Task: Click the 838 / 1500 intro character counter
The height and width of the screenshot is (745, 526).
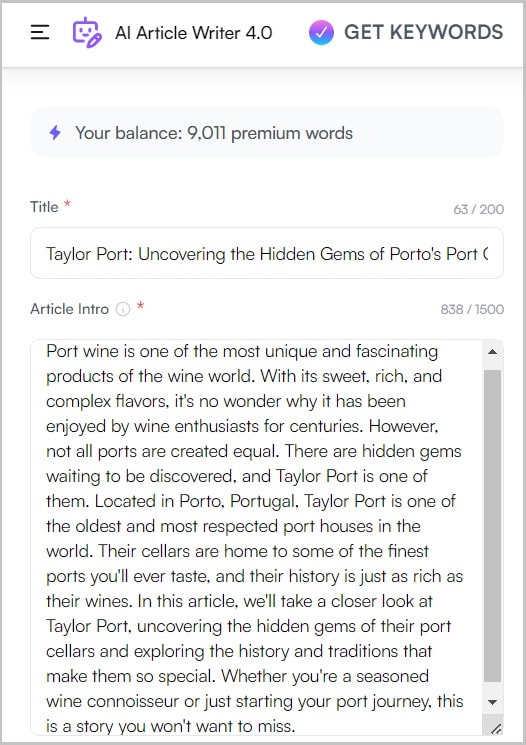Action: coord(472,309)
